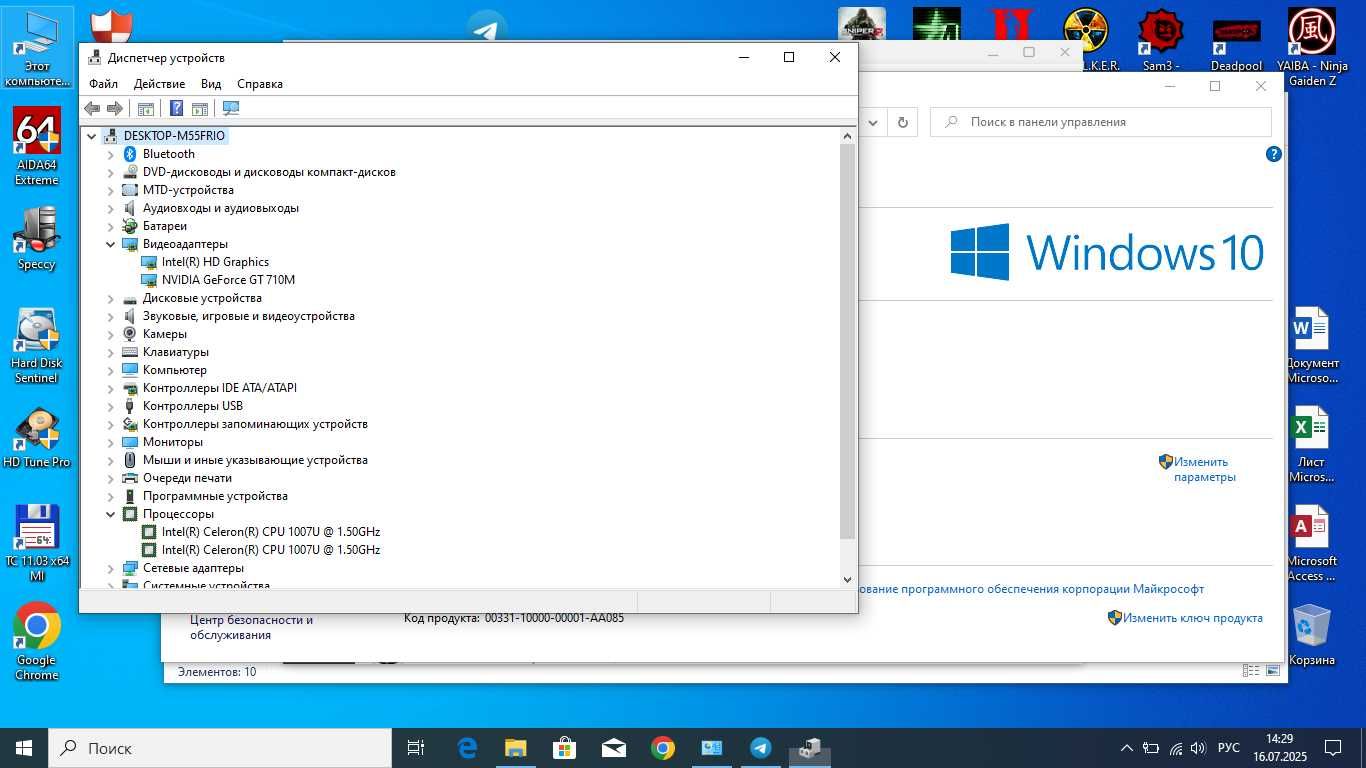
Task: Open the Этот компьютер desktop icon
Action: tap(37, 46)
